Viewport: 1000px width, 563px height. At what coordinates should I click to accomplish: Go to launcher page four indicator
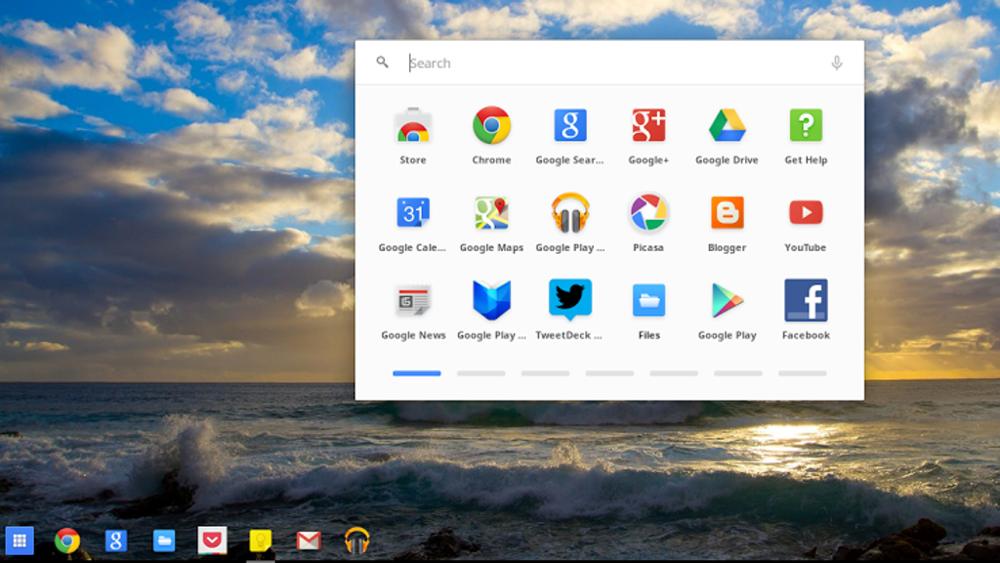(x=610, y=373)
